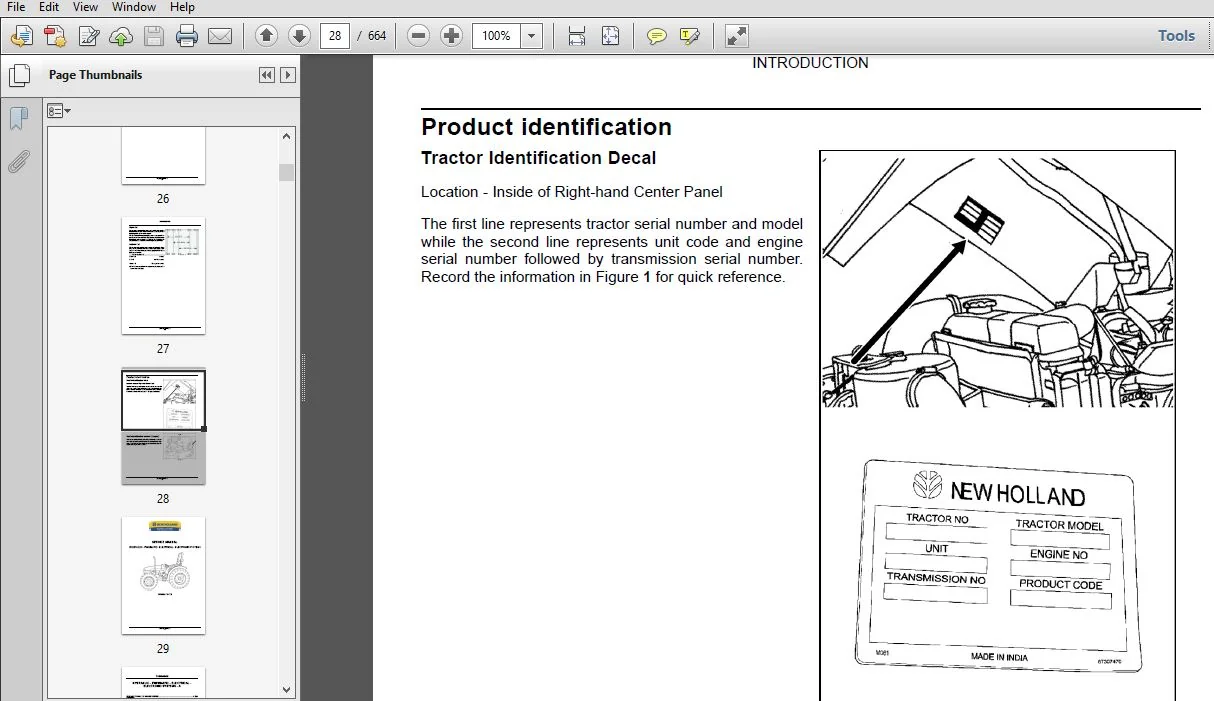This screenshot has height=701, width=1214.
Task: Click the 'TRACTOR MODEL' decal label
Action: [x=1060, y=525]
